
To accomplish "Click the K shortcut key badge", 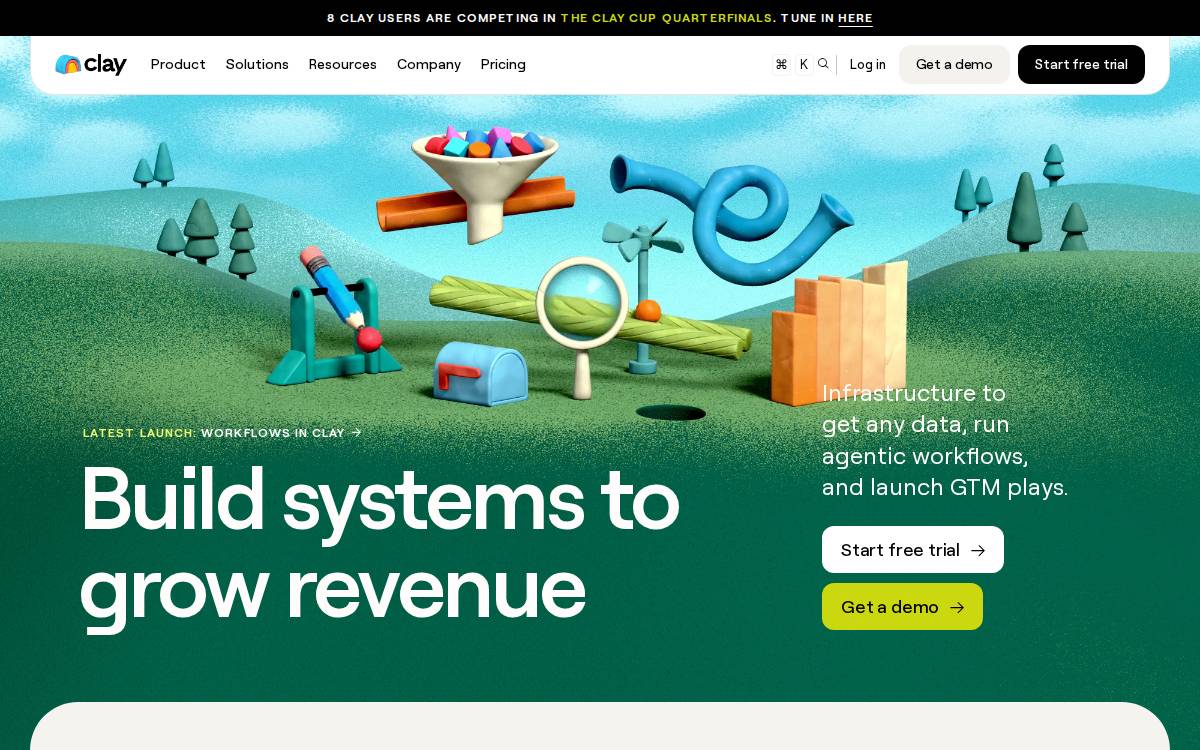I will [x=804, y=64].
